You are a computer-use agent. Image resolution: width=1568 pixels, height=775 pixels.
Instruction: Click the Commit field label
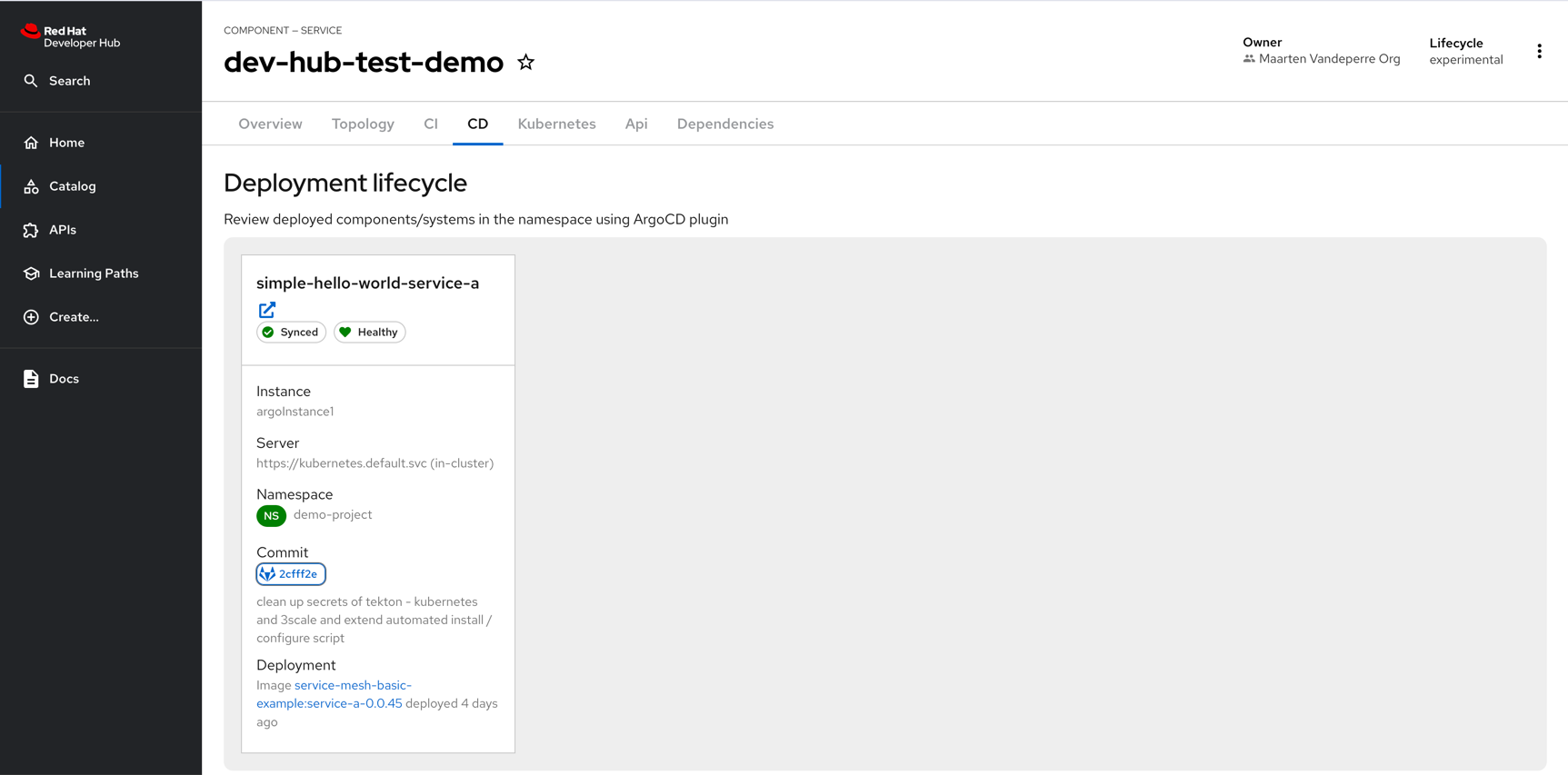point(283,552)
